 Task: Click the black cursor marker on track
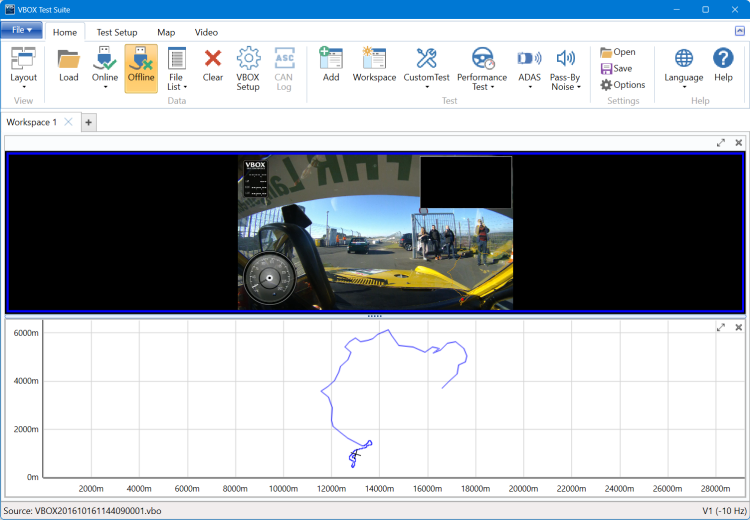[355, 454]
